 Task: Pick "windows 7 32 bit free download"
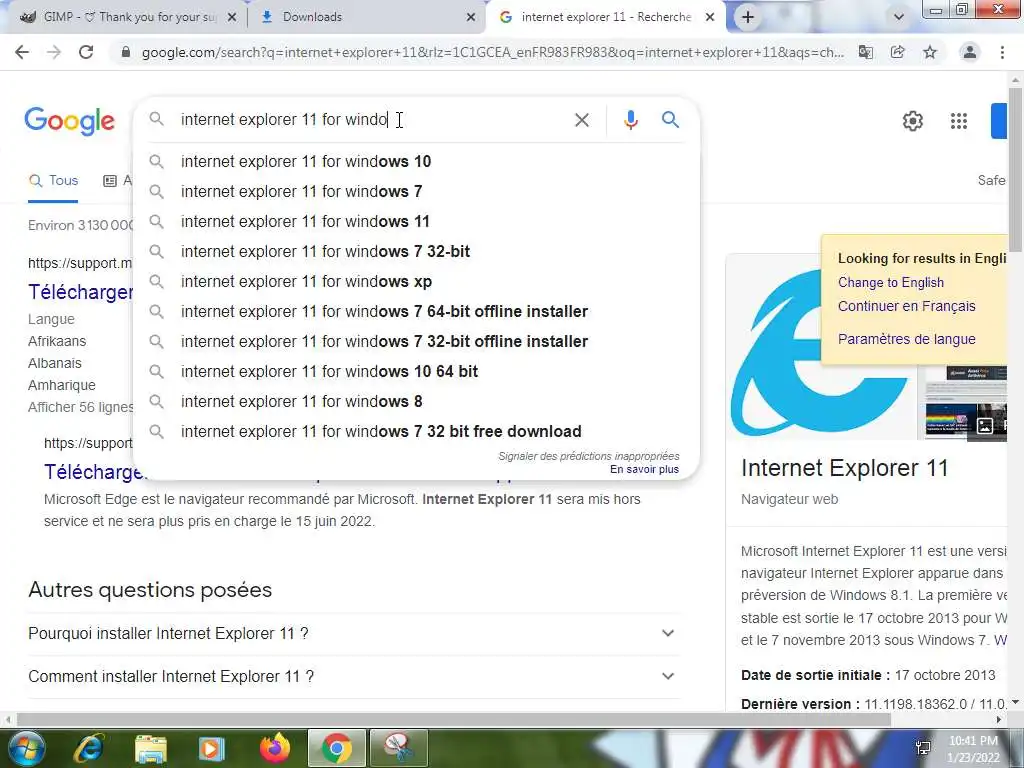(x=417, y=432)
